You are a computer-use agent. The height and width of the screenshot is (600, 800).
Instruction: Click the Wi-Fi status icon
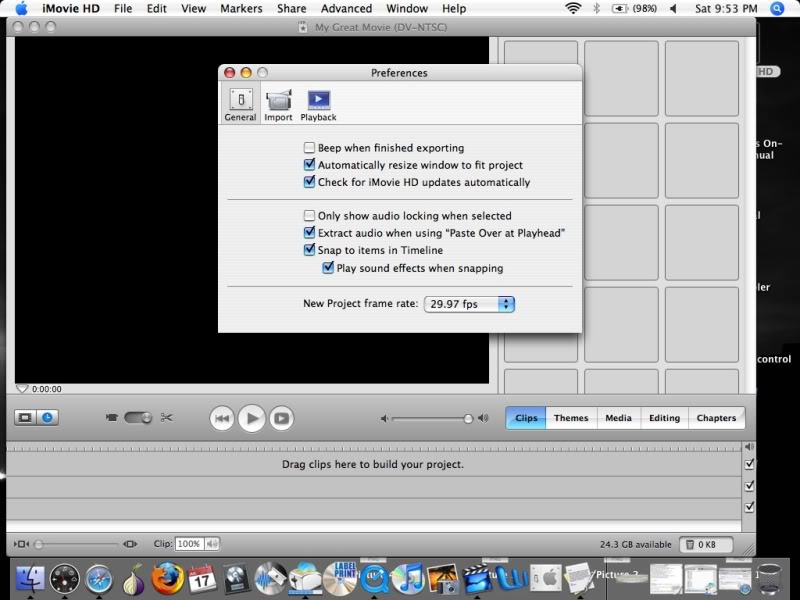[x=573, y=8]
